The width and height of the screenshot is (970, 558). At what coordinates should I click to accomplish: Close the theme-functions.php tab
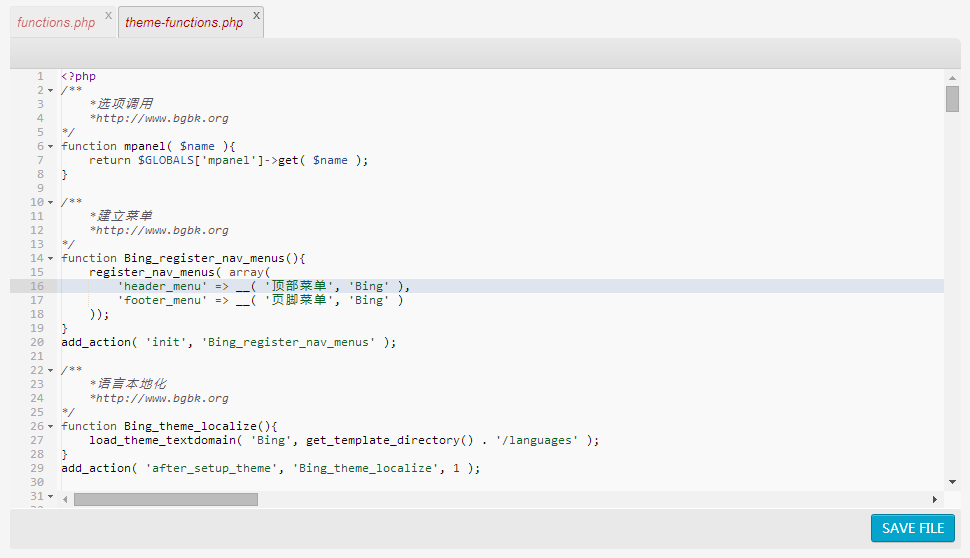tap(256, 16)
